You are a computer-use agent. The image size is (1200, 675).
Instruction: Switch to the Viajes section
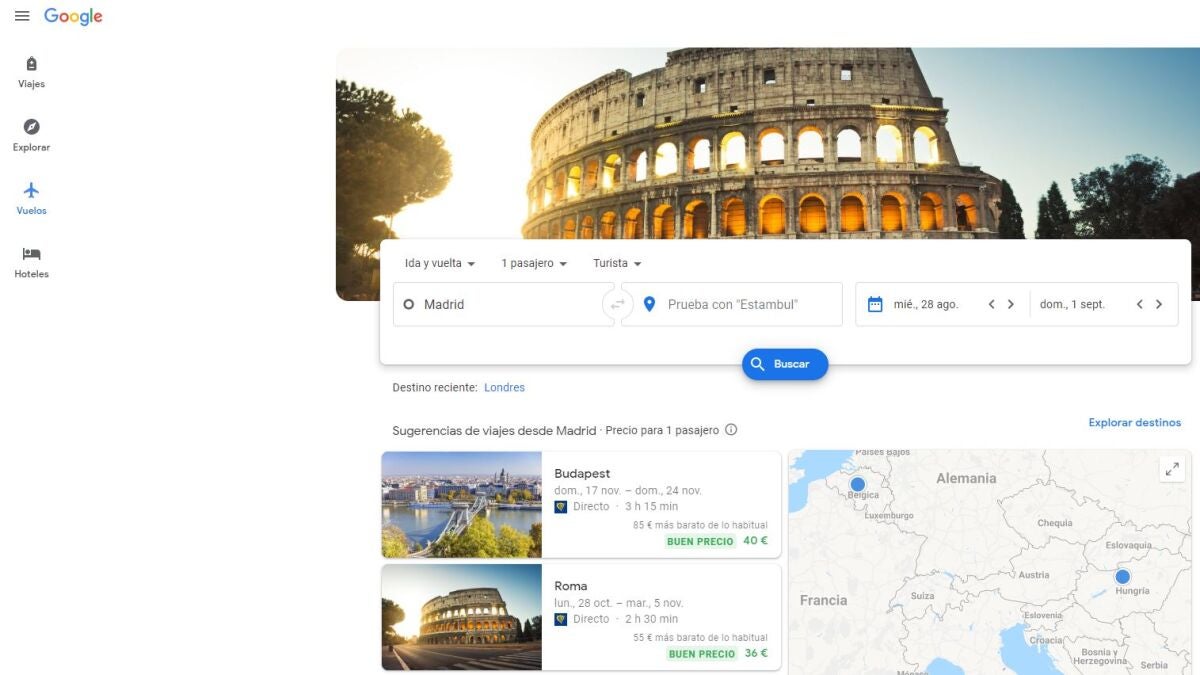[31, 72]
